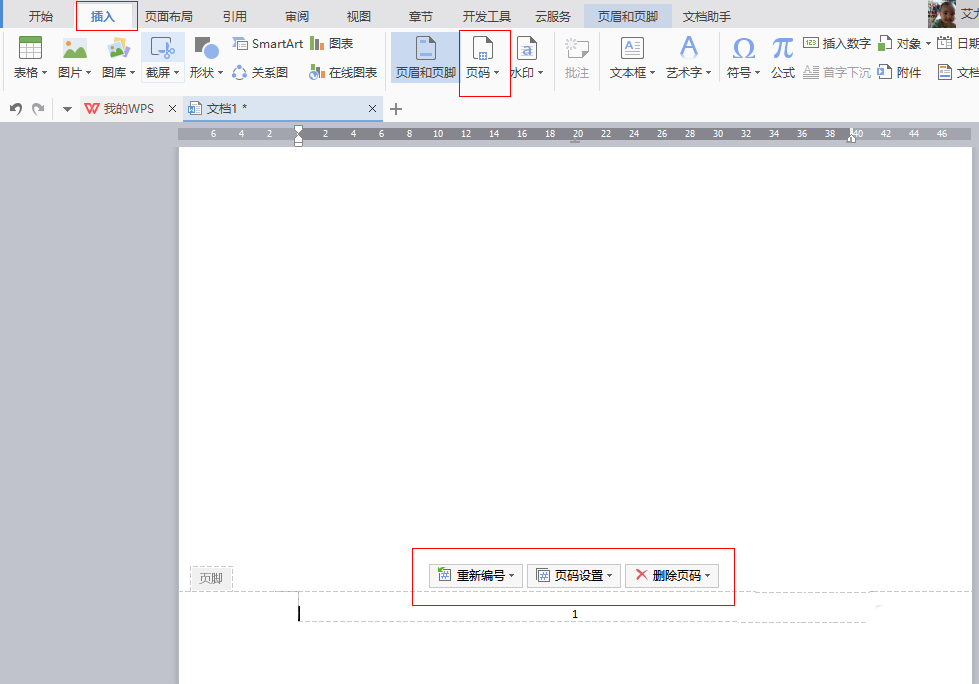Insert a 关系图 relationship diagram
The height and width of the screenshot is (684, 979).
click(x=260, y=73)
